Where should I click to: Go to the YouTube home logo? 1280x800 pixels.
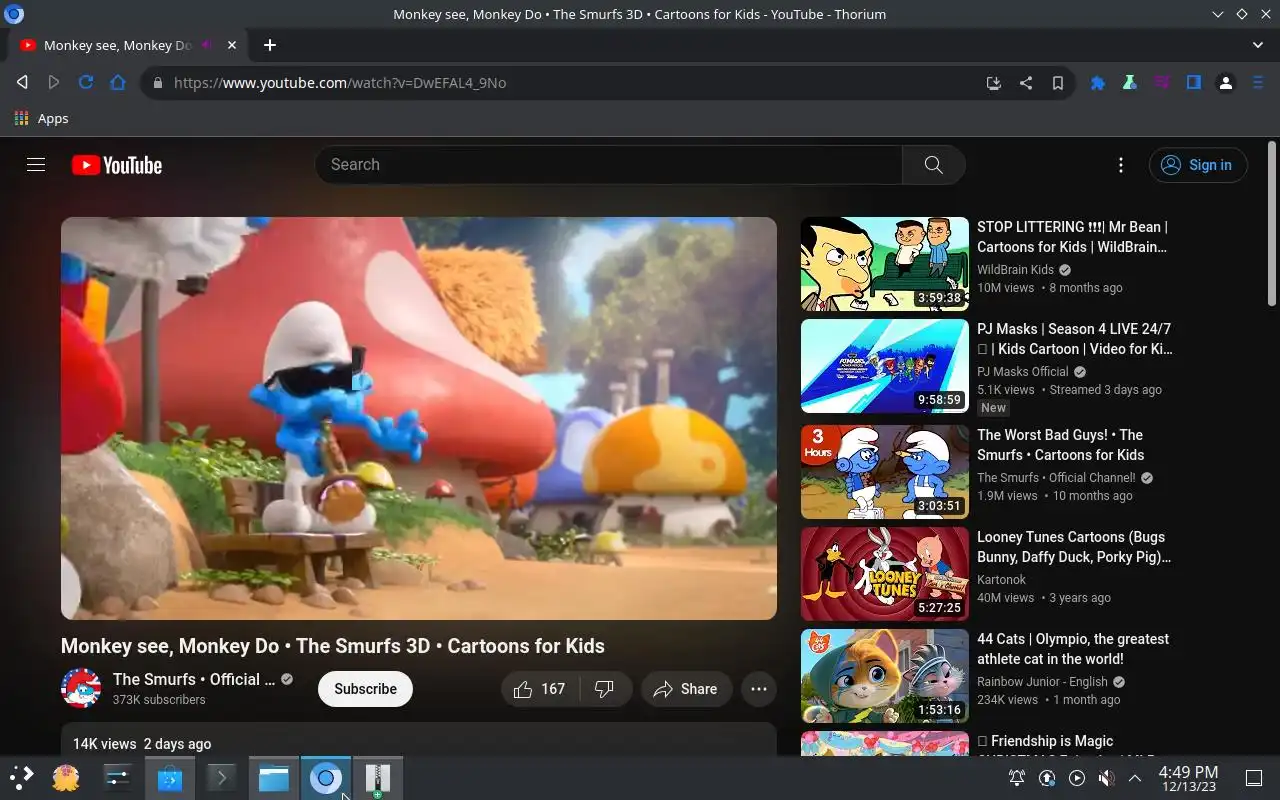(x=117, y=165)
